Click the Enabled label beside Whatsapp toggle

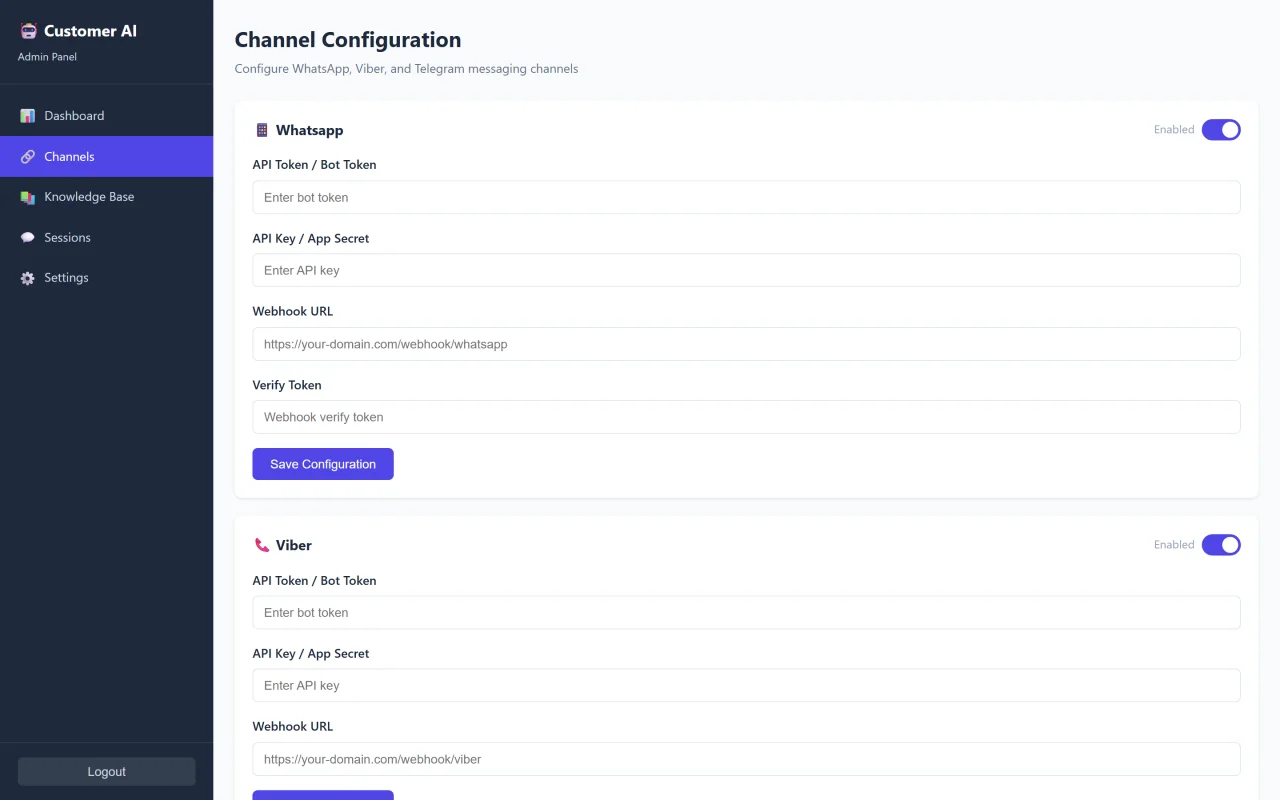click(x=1174, y=130)
